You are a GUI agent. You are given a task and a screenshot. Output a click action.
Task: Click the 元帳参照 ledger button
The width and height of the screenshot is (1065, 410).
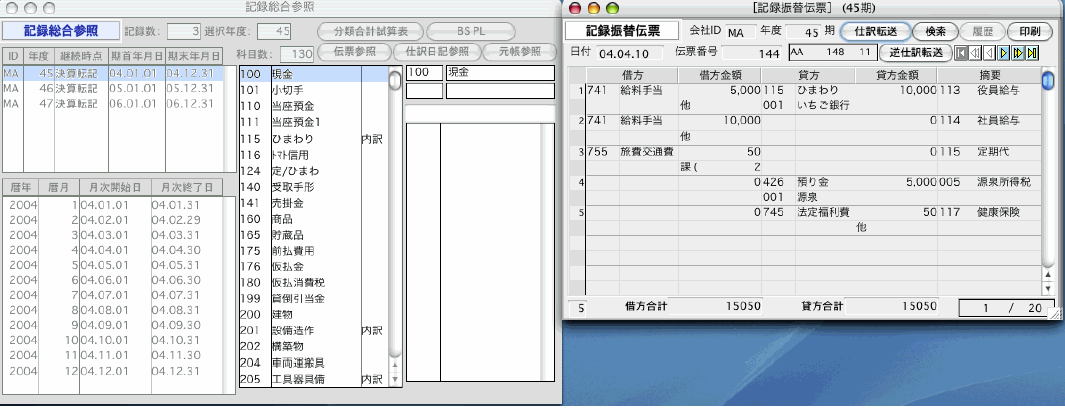click(517, 51)
